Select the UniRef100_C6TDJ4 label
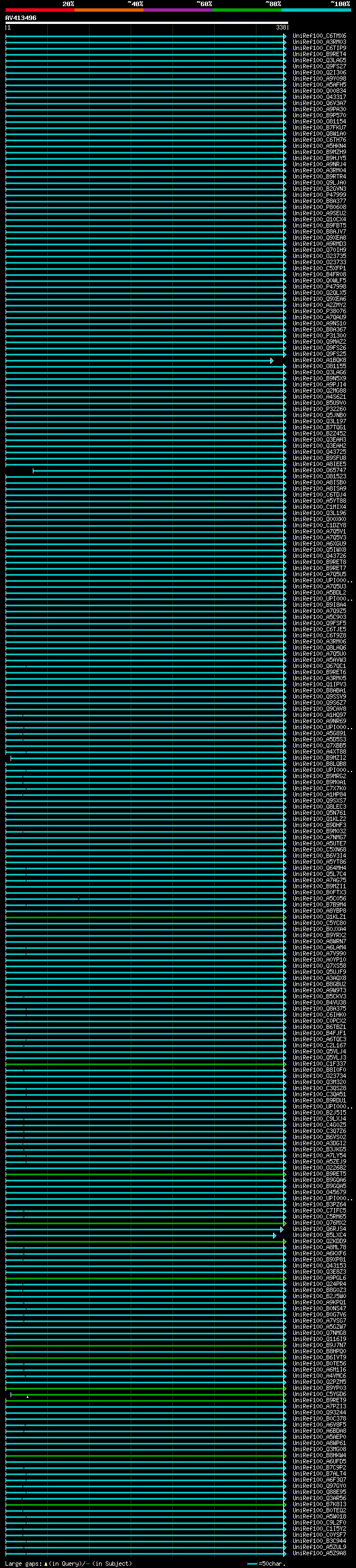Viewport: 356px width, 1568px height. point(319,495)
